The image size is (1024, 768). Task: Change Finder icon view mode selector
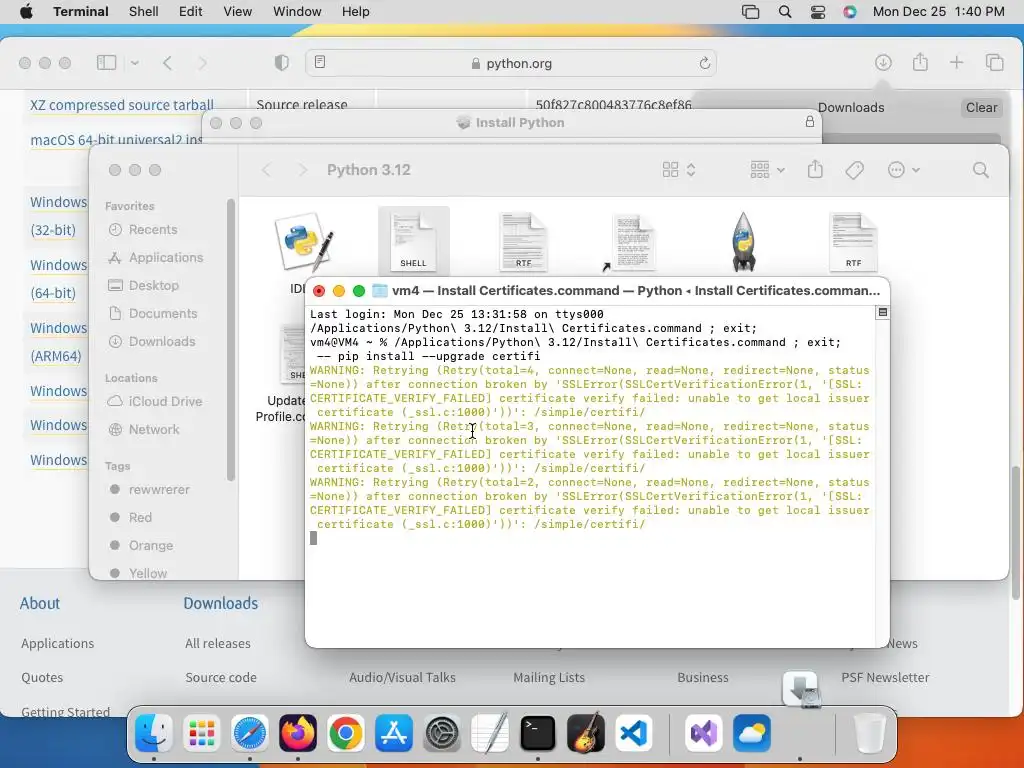(679, 170)
